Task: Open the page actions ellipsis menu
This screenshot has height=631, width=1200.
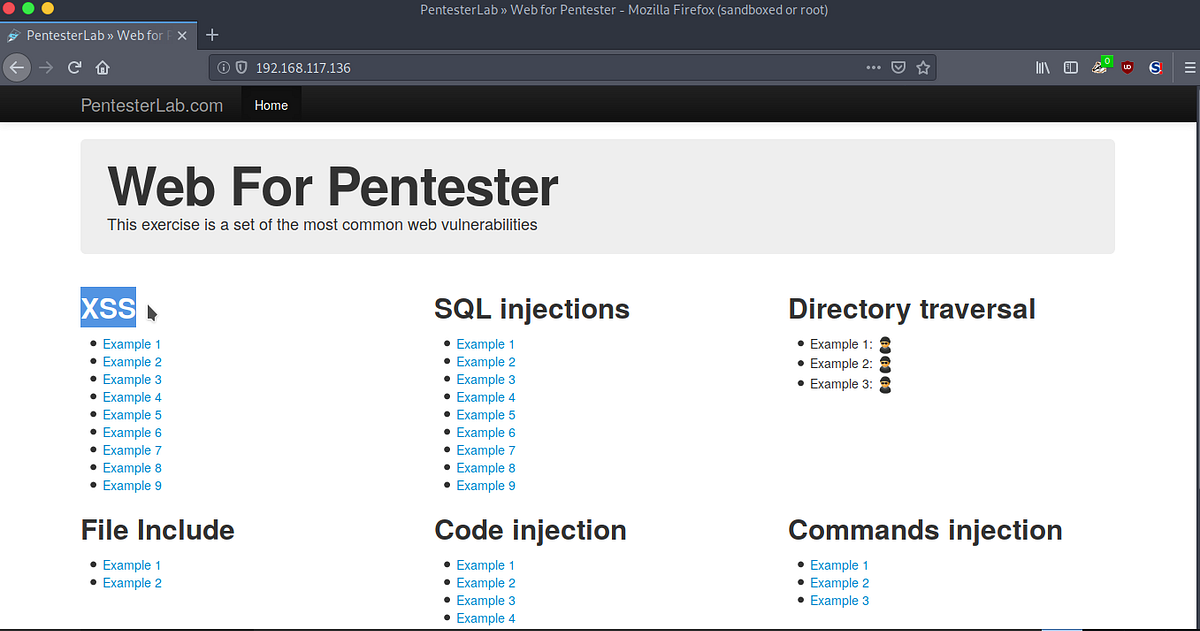Action: click(x=873, y=67)
